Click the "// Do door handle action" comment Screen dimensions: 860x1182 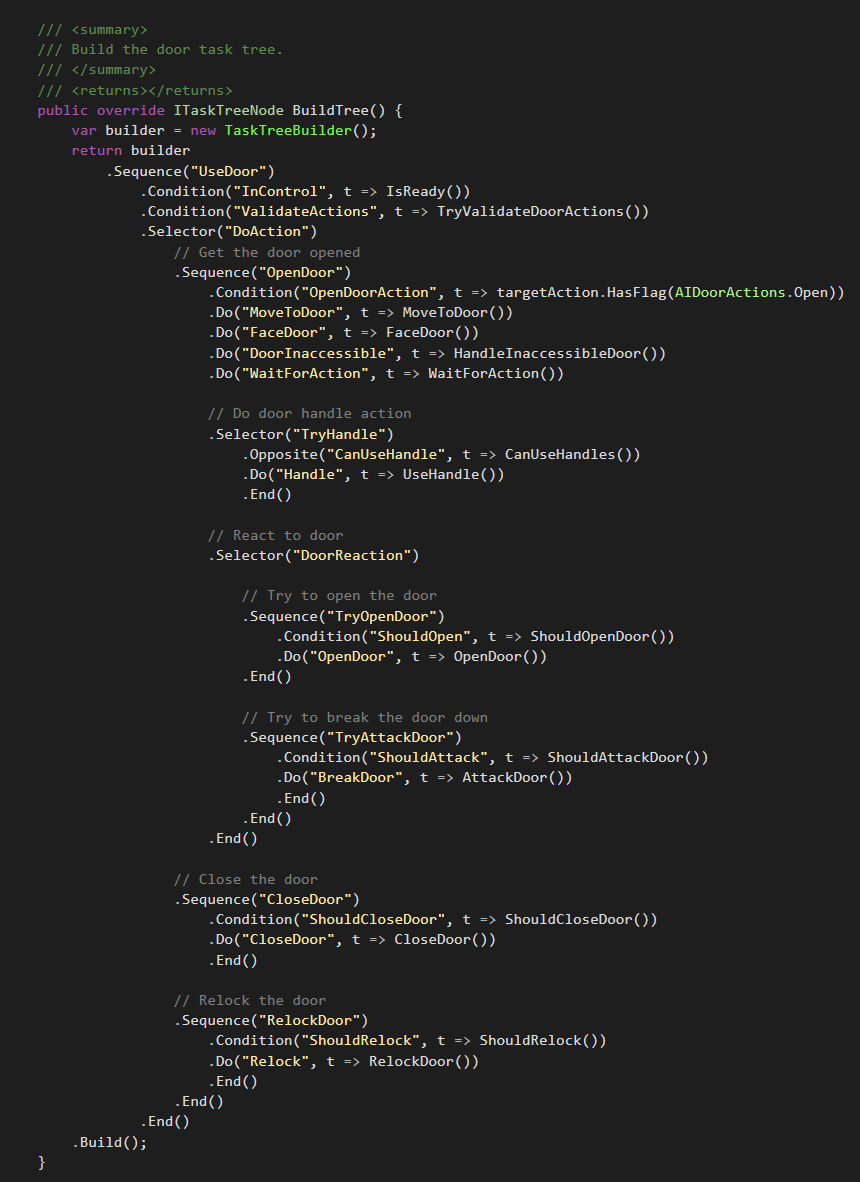[309, 414]
